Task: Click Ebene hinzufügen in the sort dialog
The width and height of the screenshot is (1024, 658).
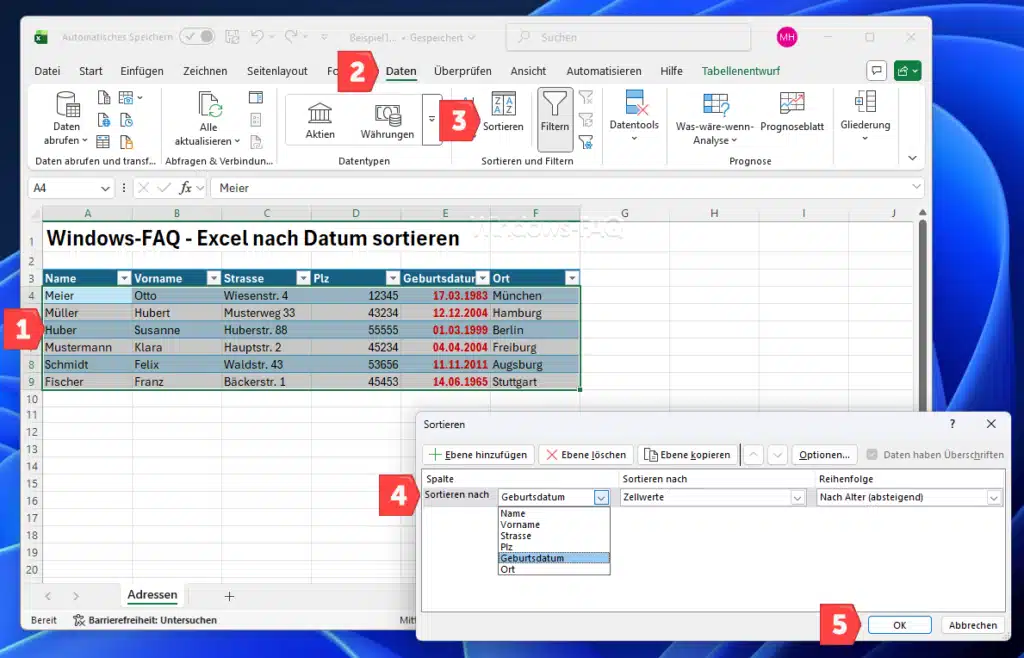Action: point(477,454)
